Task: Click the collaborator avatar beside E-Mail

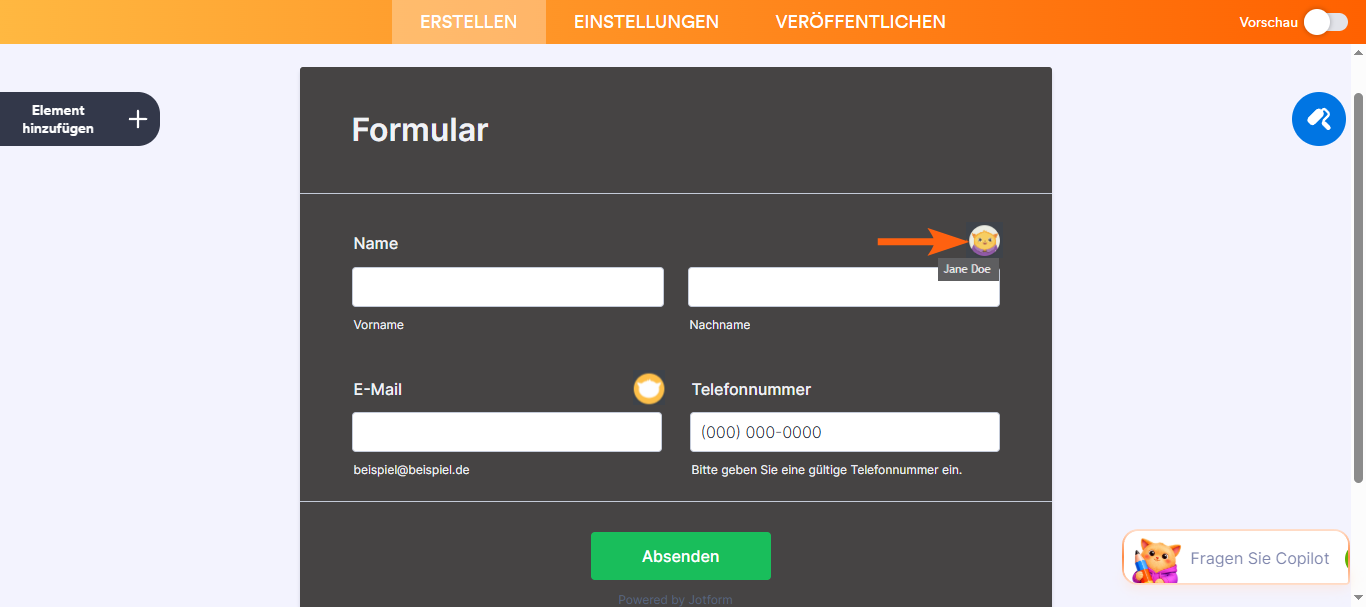Action: tap(649, 389)
